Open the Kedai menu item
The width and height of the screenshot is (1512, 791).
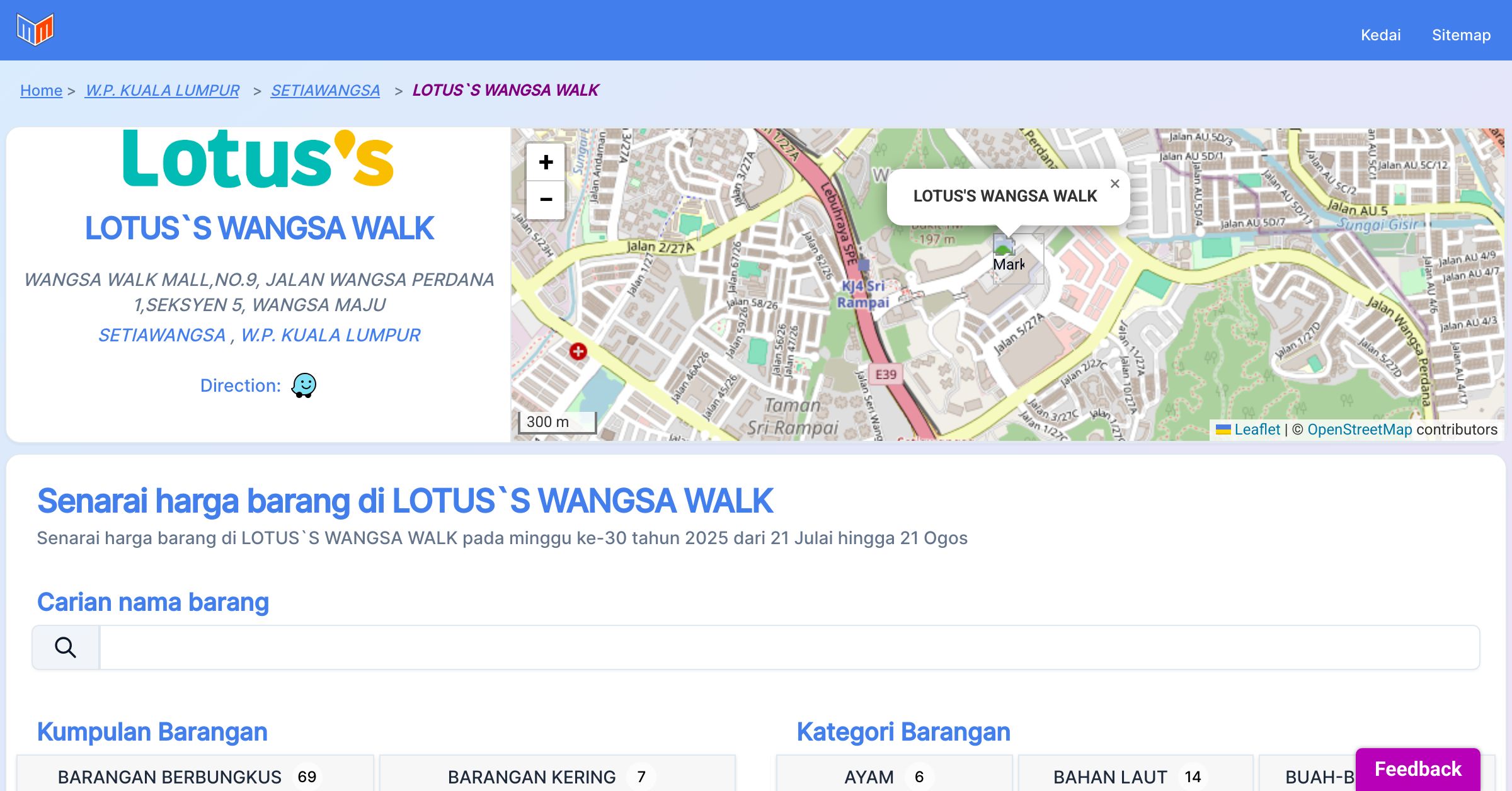click(1380, 35)
